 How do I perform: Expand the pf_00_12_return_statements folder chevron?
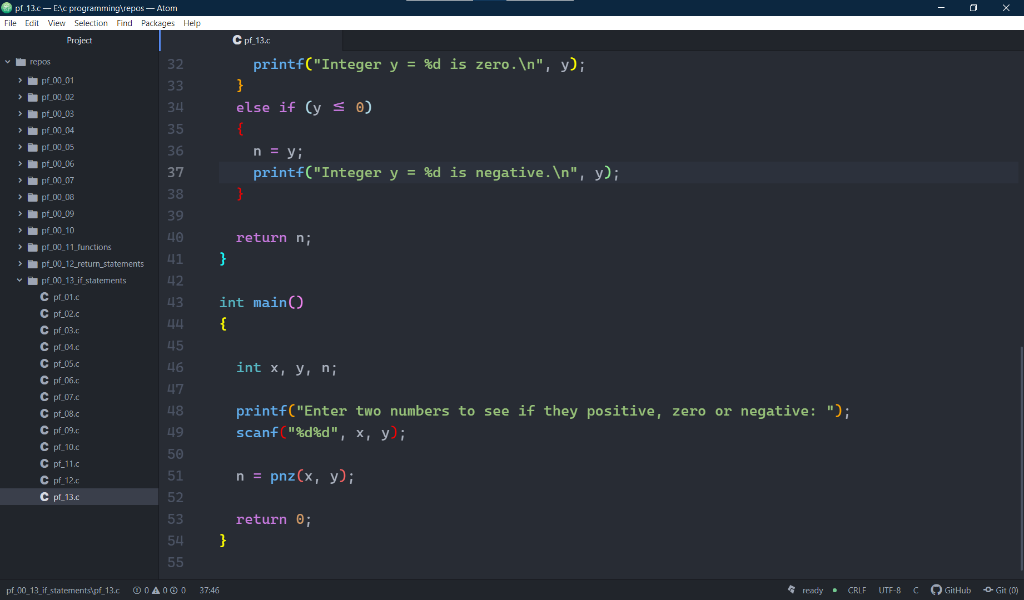(20, 264)
